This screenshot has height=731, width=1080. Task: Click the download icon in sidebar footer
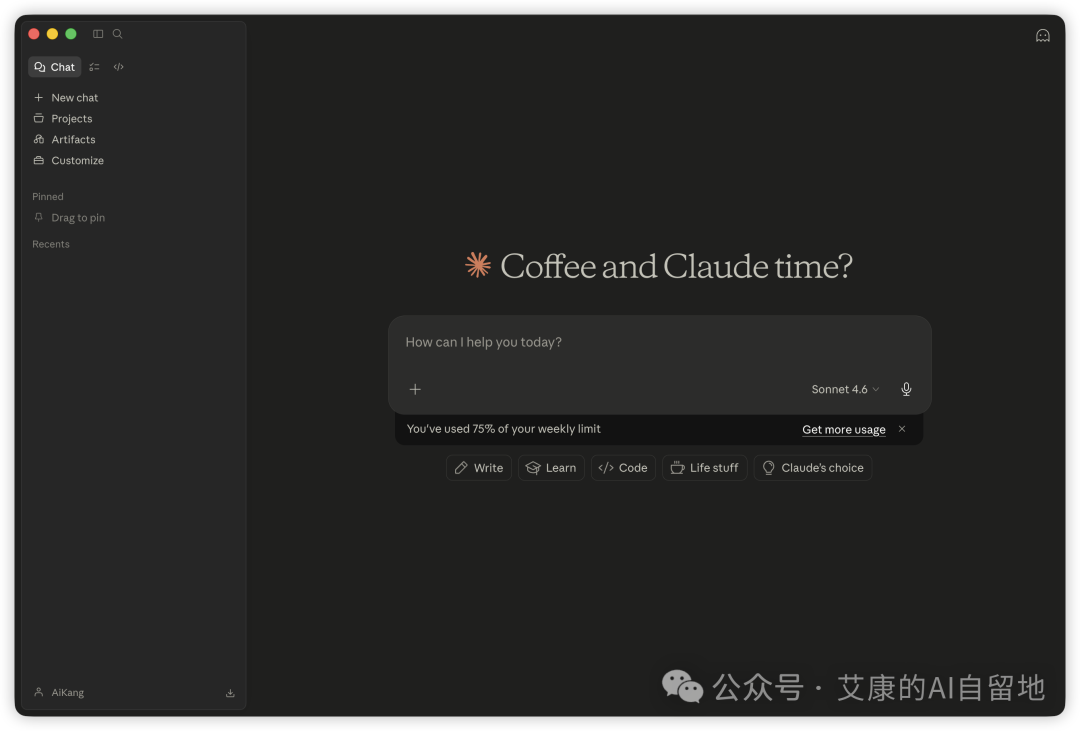[230, 693]
